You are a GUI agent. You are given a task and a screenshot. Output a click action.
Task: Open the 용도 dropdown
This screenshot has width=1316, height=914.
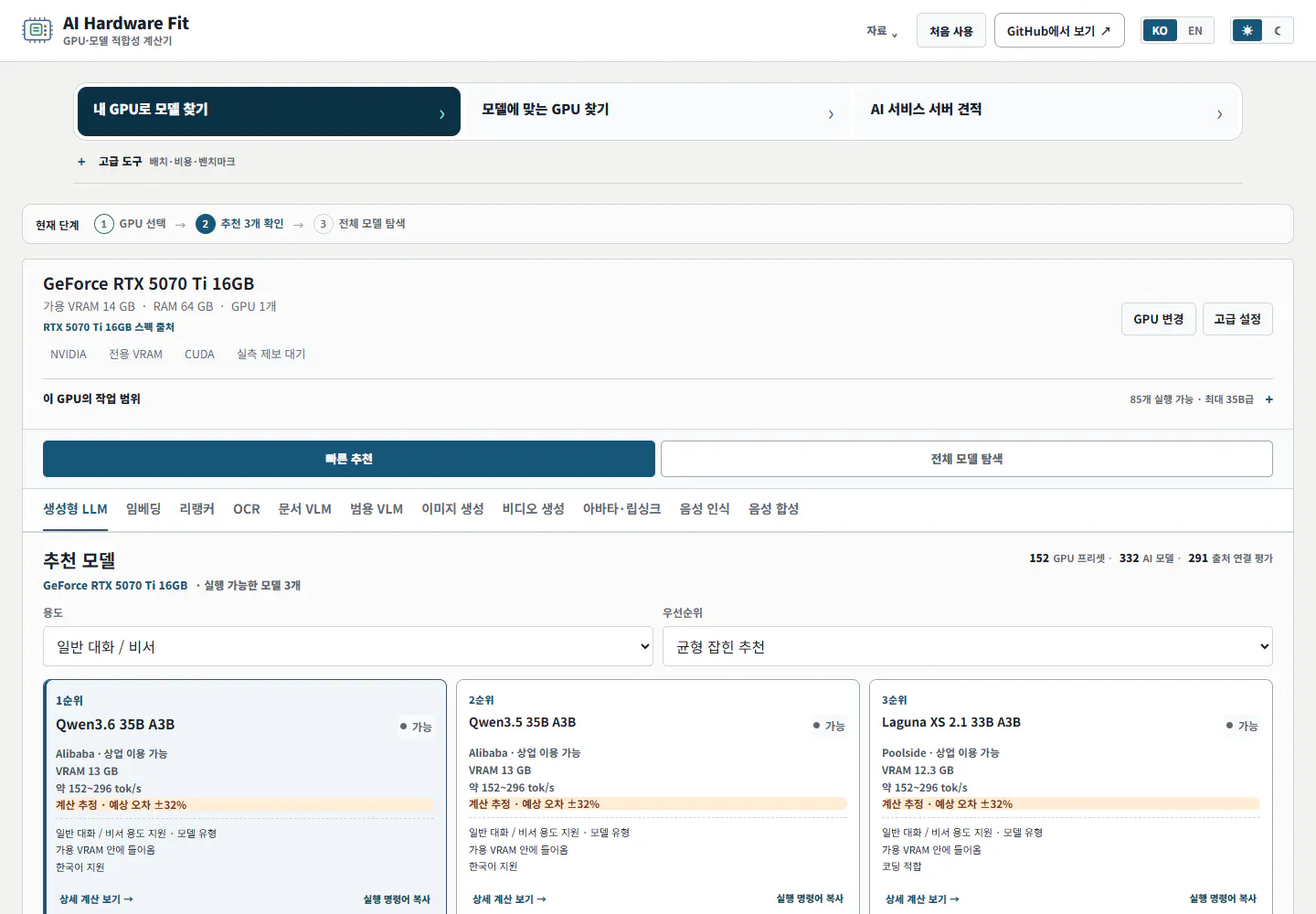tap(348, 646)
